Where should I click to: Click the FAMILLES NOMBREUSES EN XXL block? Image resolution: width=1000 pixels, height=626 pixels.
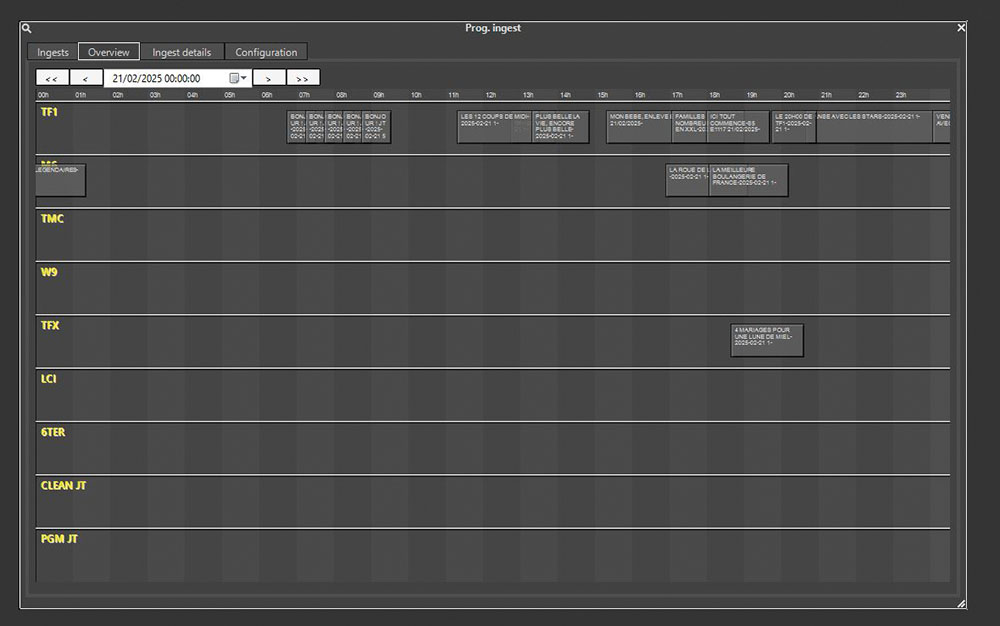pos(689,127)
